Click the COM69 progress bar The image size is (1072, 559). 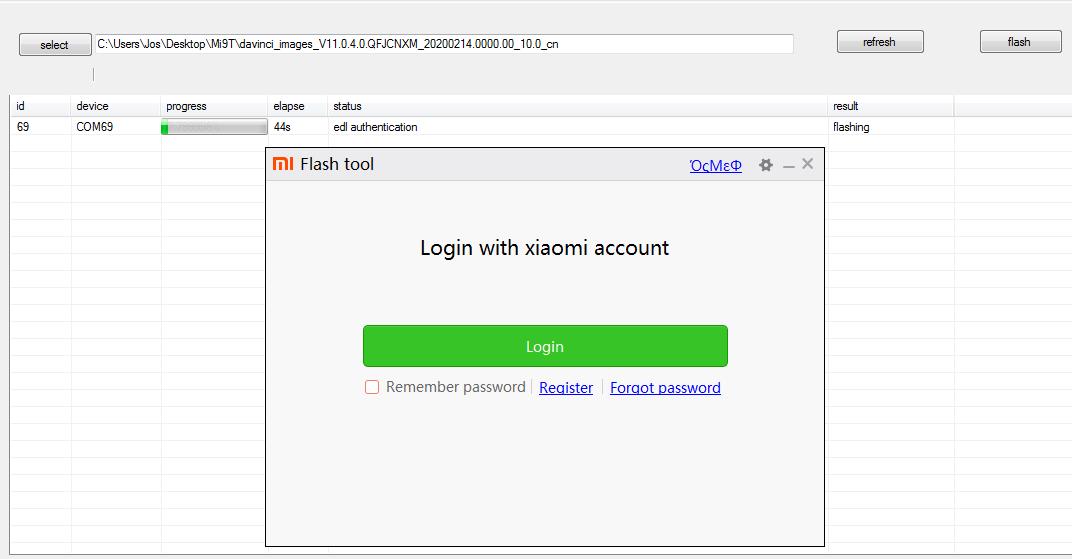pyautogui.click(x=214, y=127)
